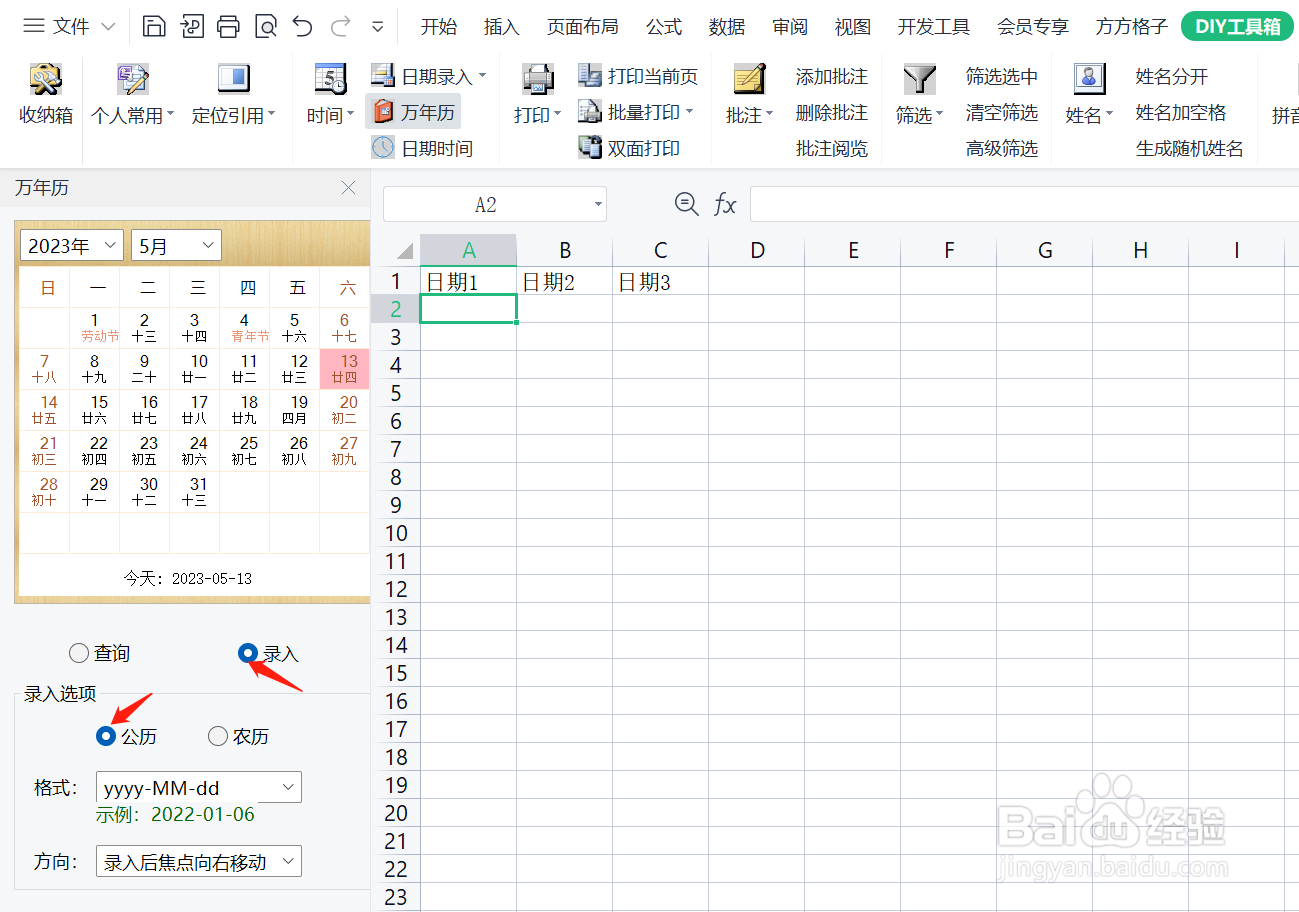Select cell A2 in the sheet
Image resolution: width=1299 pixels, height=912 pixels.
click(468, 309)
